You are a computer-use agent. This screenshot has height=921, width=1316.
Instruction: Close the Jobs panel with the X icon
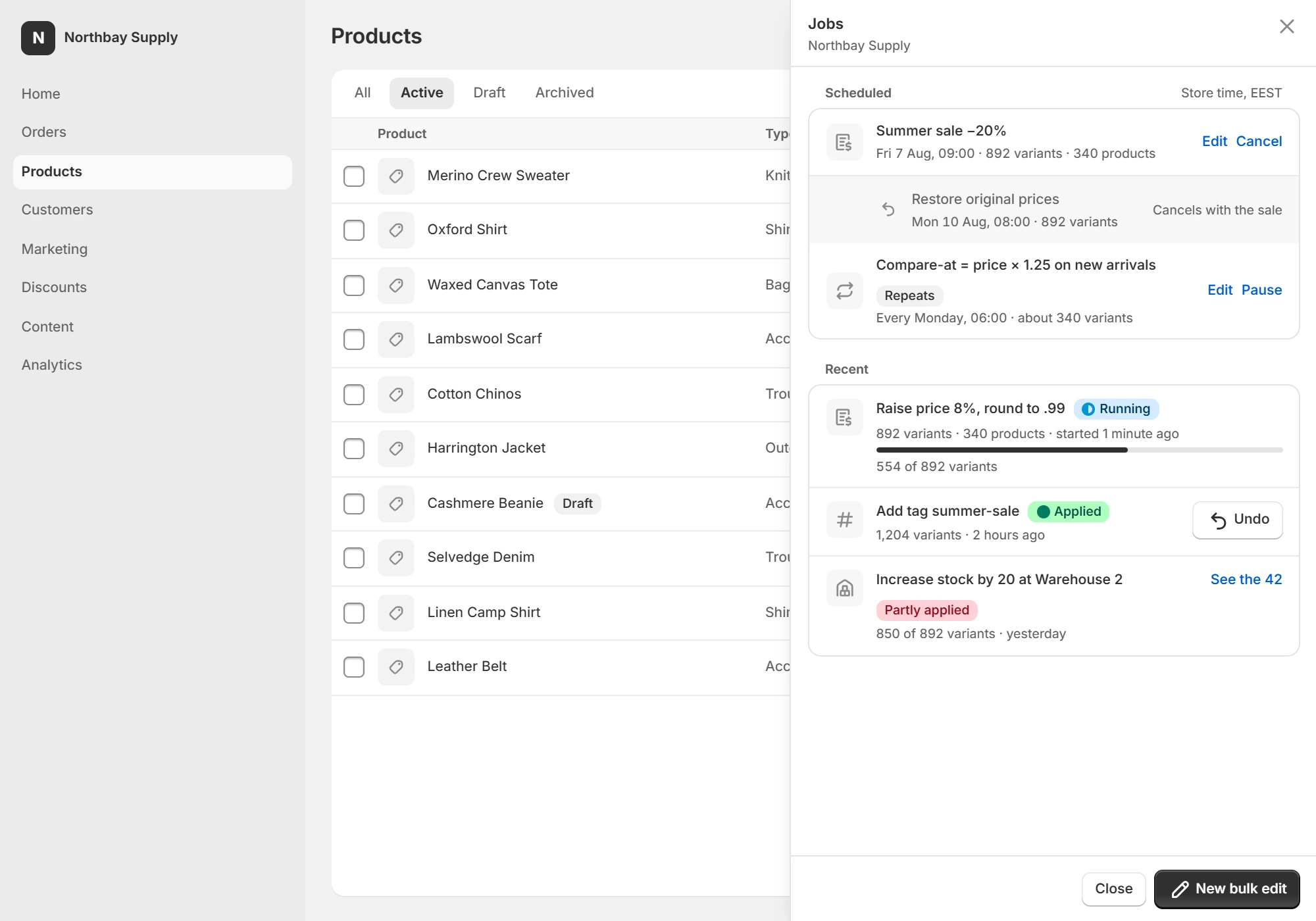[x=1286, y=26]
